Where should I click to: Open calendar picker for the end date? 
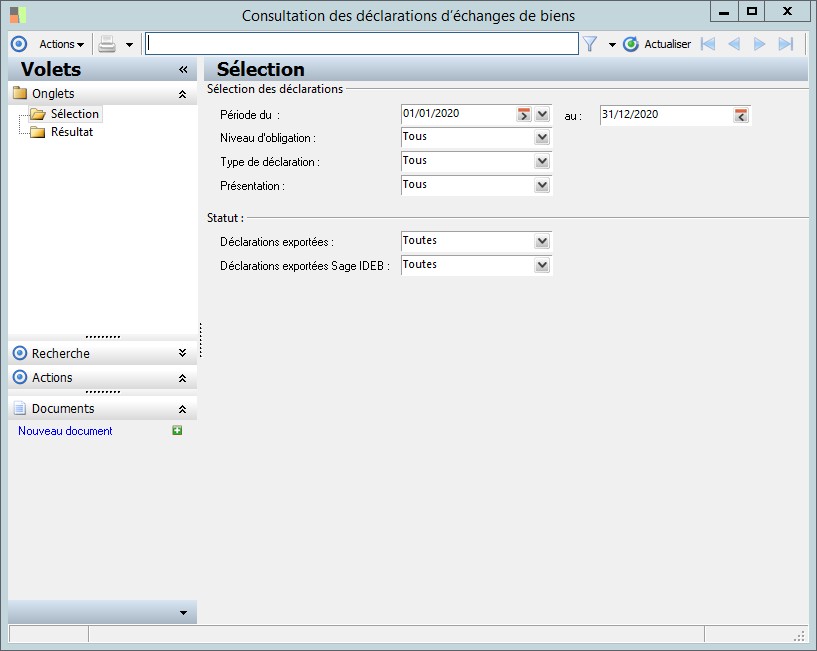[741, 115]
